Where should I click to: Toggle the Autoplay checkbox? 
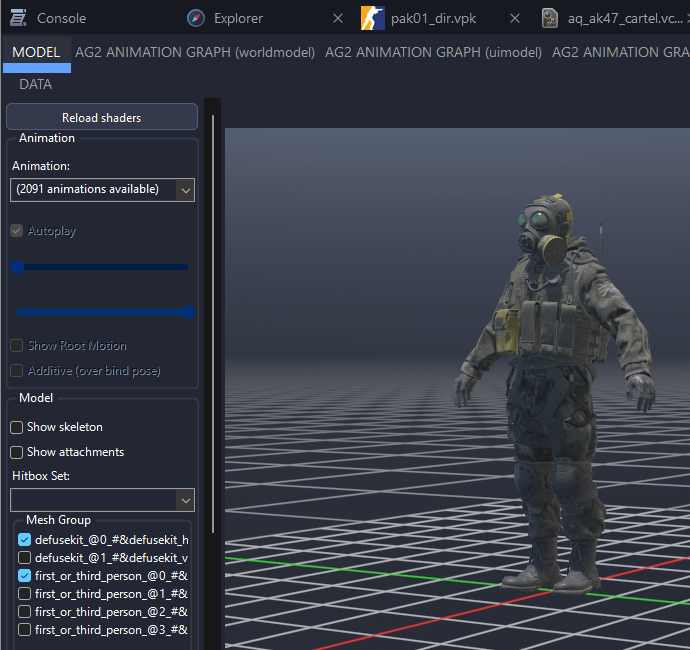(x=17, y=231)
